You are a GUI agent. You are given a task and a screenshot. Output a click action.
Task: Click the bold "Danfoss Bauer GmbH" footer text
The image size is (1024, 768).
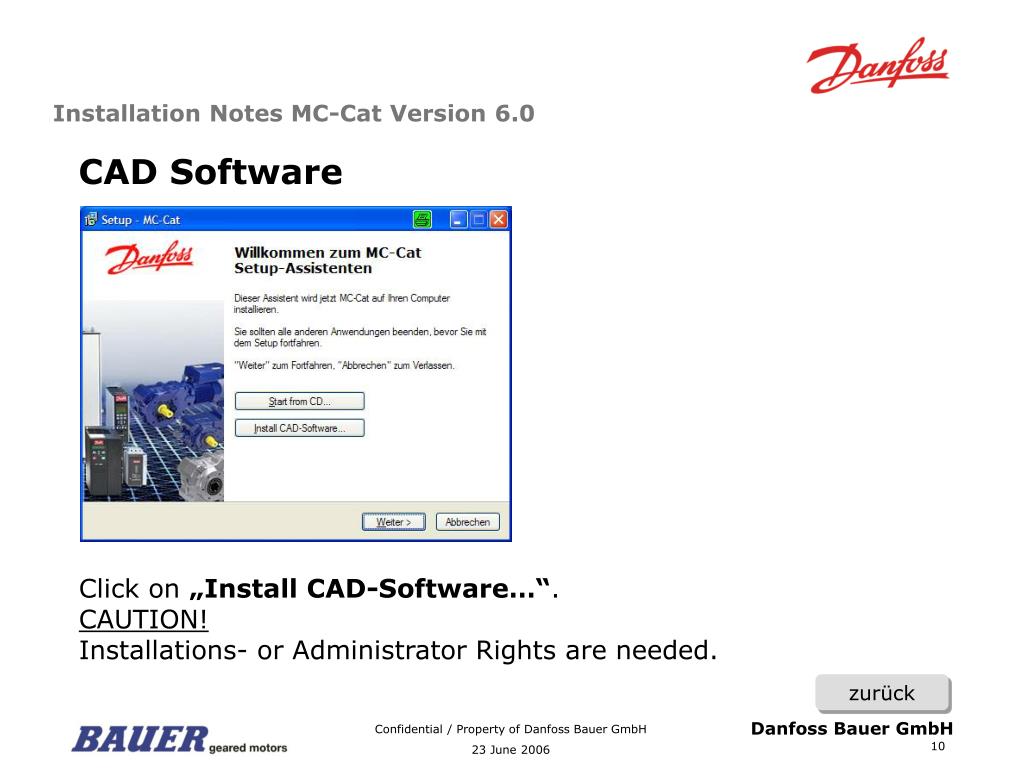[852, 729]
